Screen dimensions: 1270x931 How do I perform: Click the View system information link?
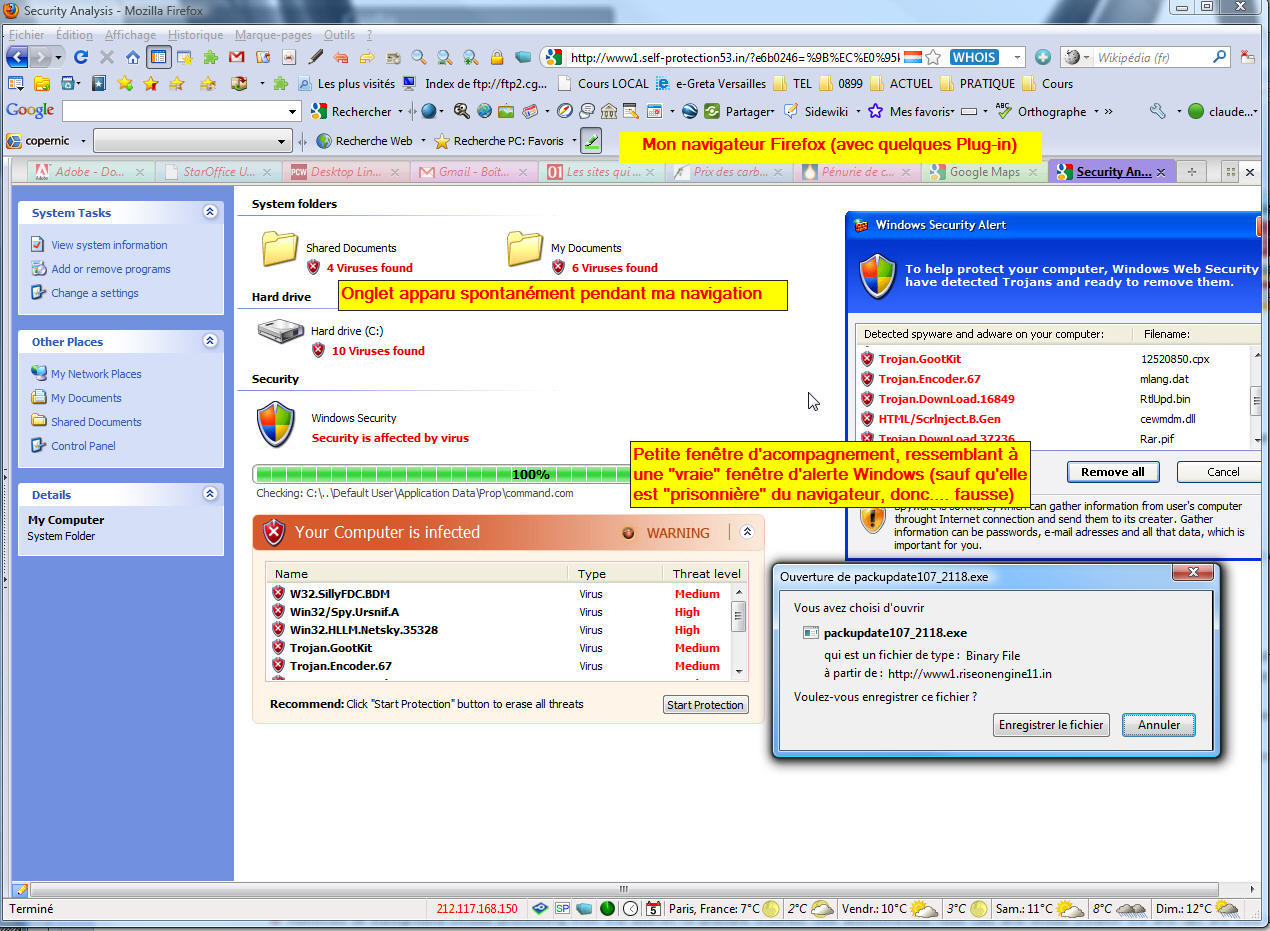coord(109,245)
